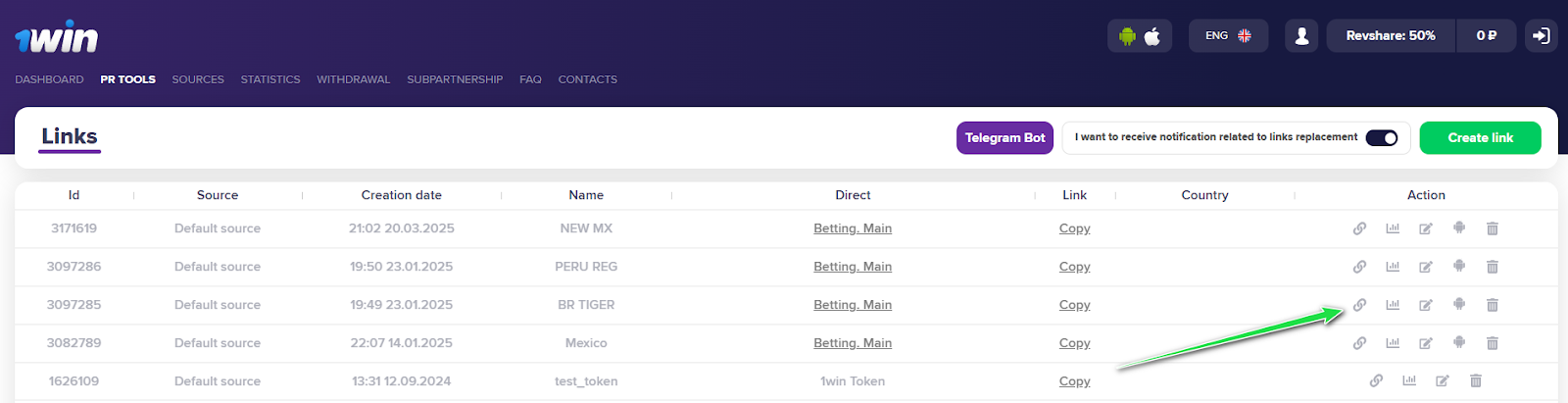1568x403 pixels.
Task: Copy the test_token link
Action: click(x=1074, y=381)
